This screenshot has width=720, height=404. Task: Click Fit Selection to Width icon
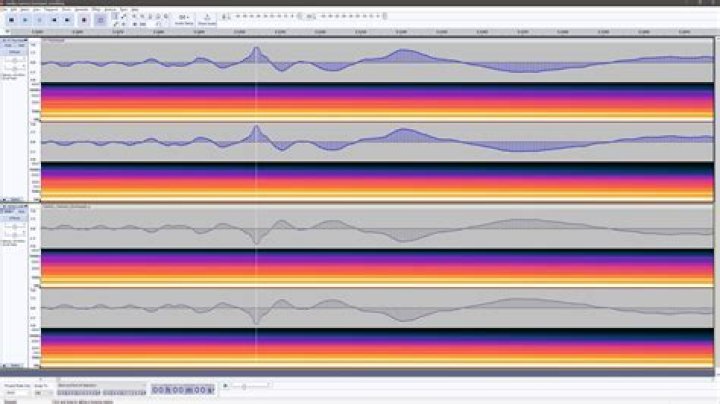click(x=150, y=16)
